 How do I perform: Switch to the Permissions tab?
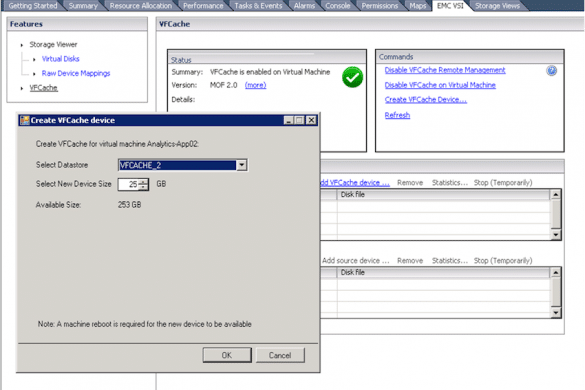click(379, 6)
